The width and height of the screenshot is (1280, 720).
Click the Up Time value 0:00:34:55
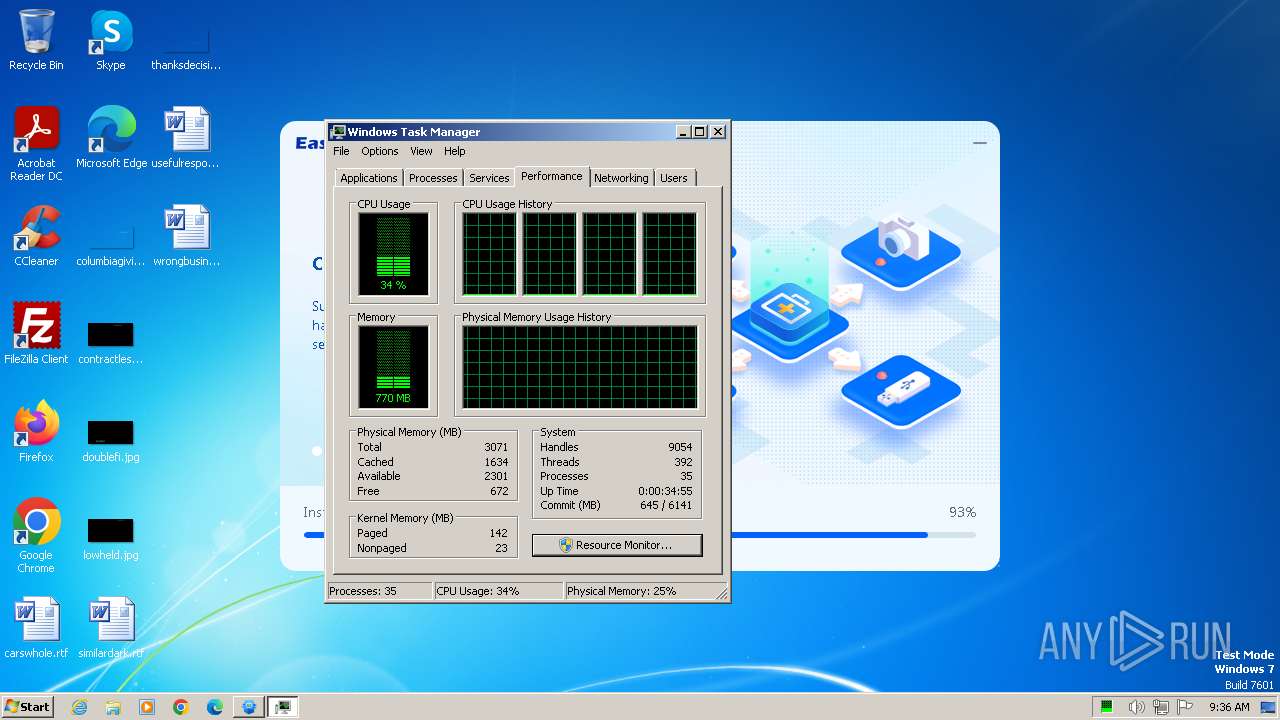[665, 491]
